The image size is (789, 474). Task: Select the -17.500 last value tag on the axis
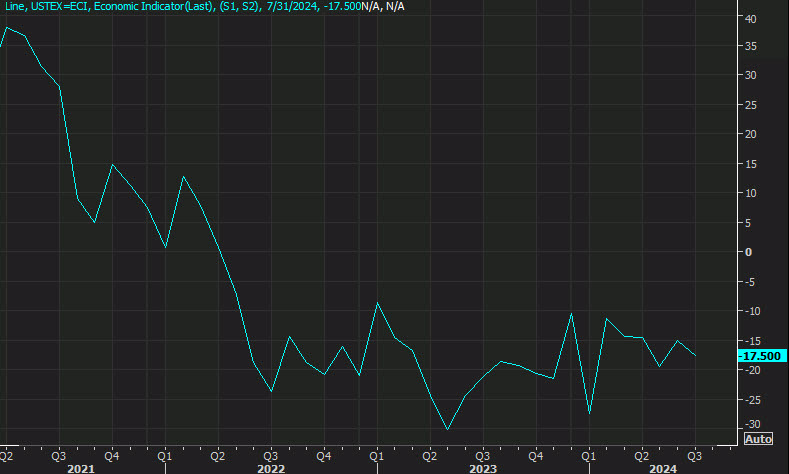pos(762,356)
